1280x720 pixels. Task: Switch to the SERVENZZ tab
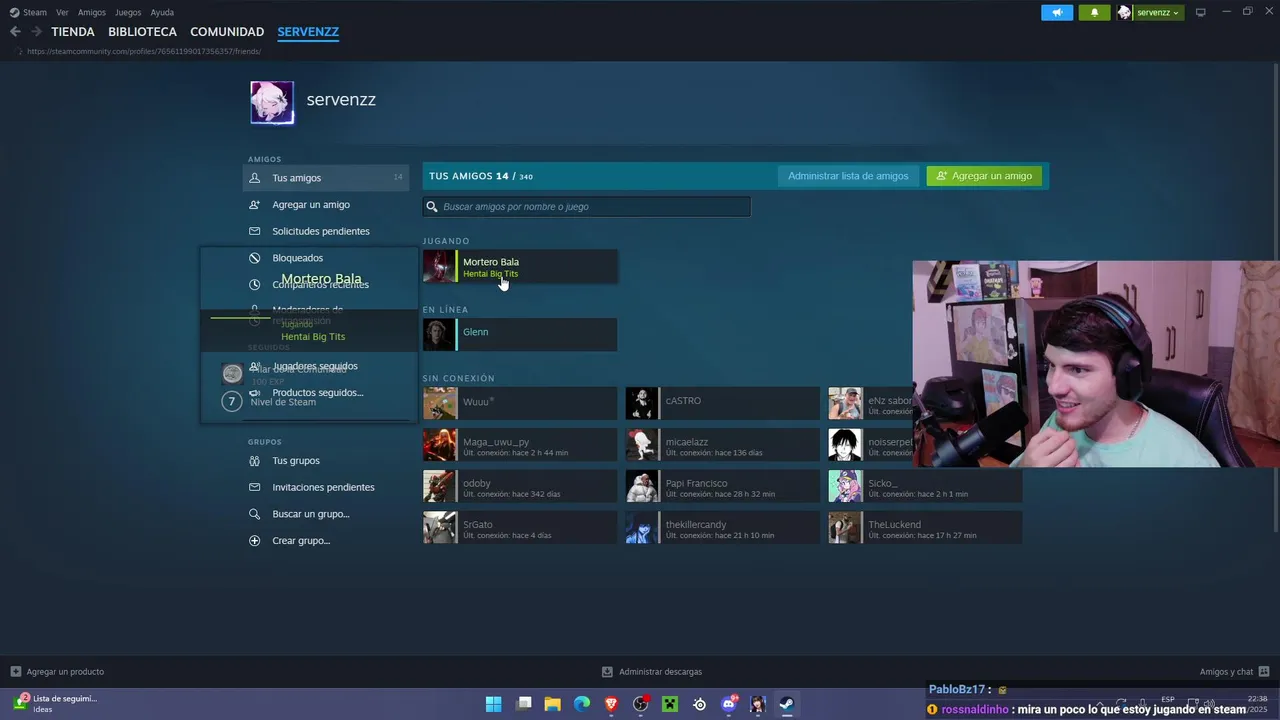click(x=308, y=32)
